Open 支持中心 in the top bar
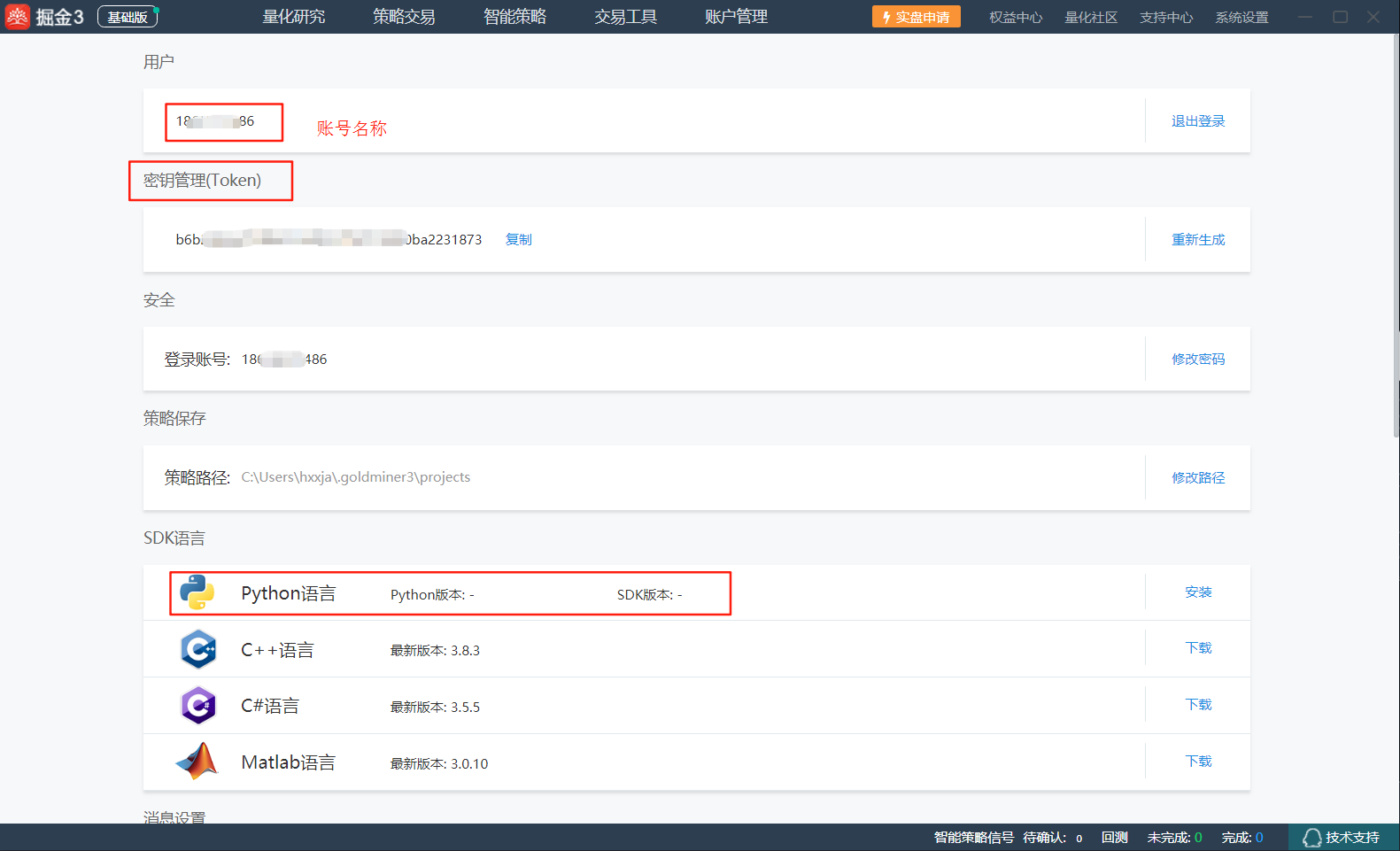Image resolution: width=1400 pixels, height=851 pixels. 1166,18
